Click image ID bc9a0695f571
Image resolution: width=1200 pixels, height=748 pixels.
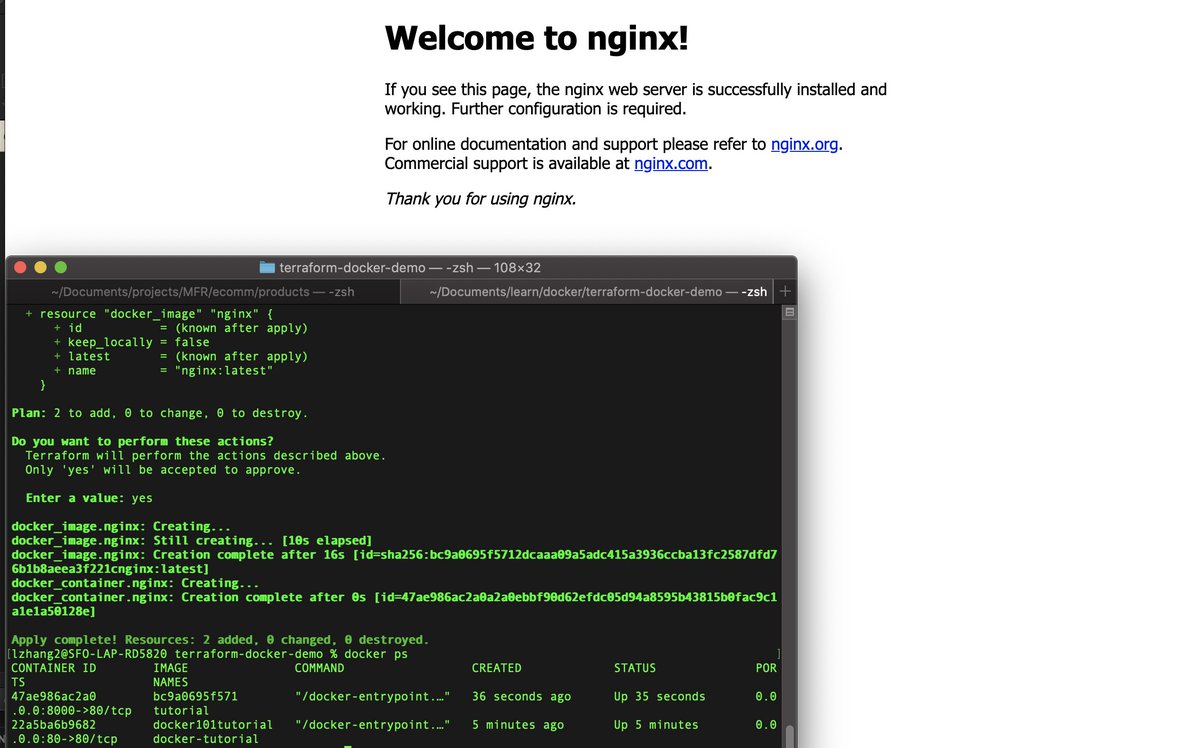[196, 696]
